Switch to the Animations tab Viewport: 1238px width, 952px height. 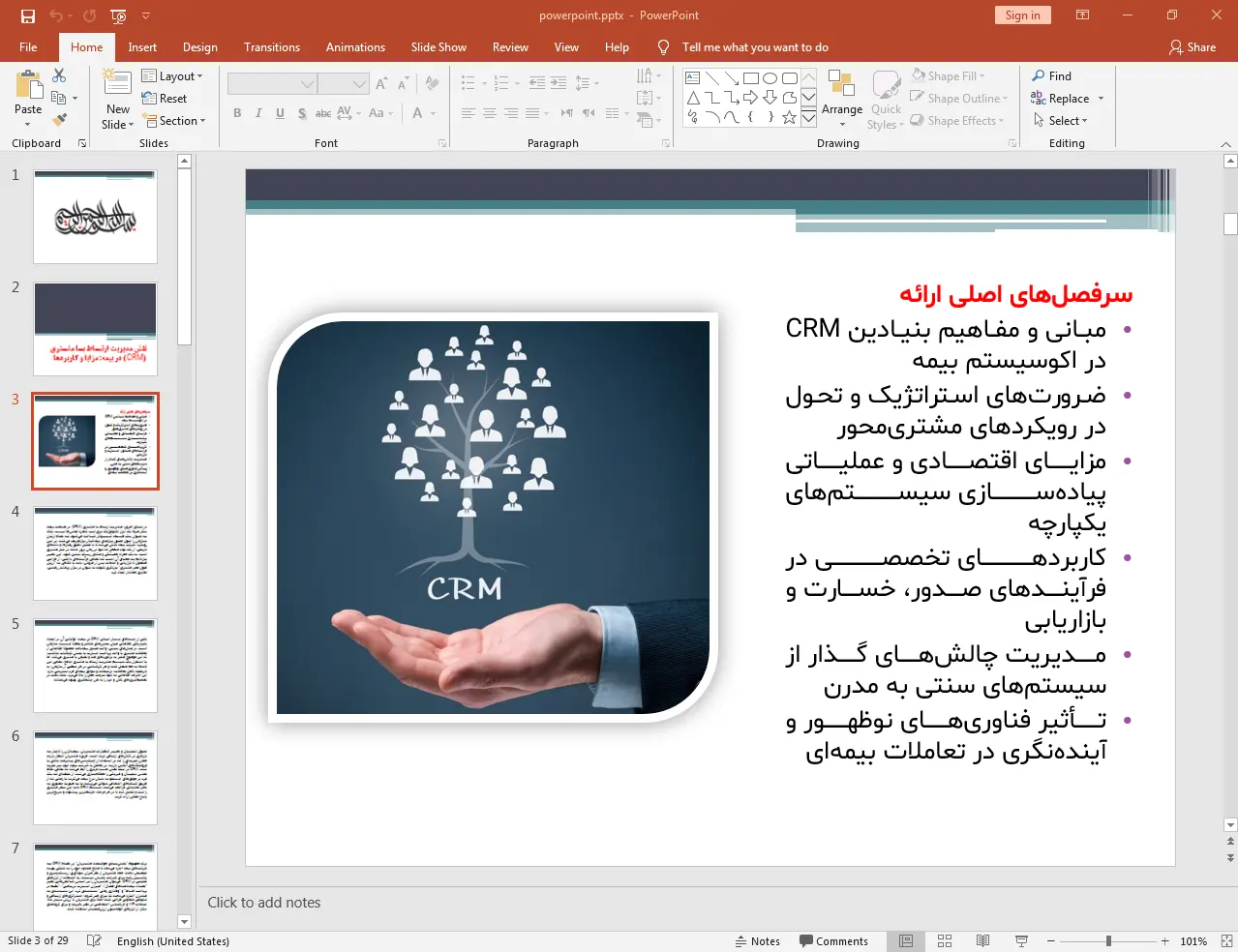355,46
